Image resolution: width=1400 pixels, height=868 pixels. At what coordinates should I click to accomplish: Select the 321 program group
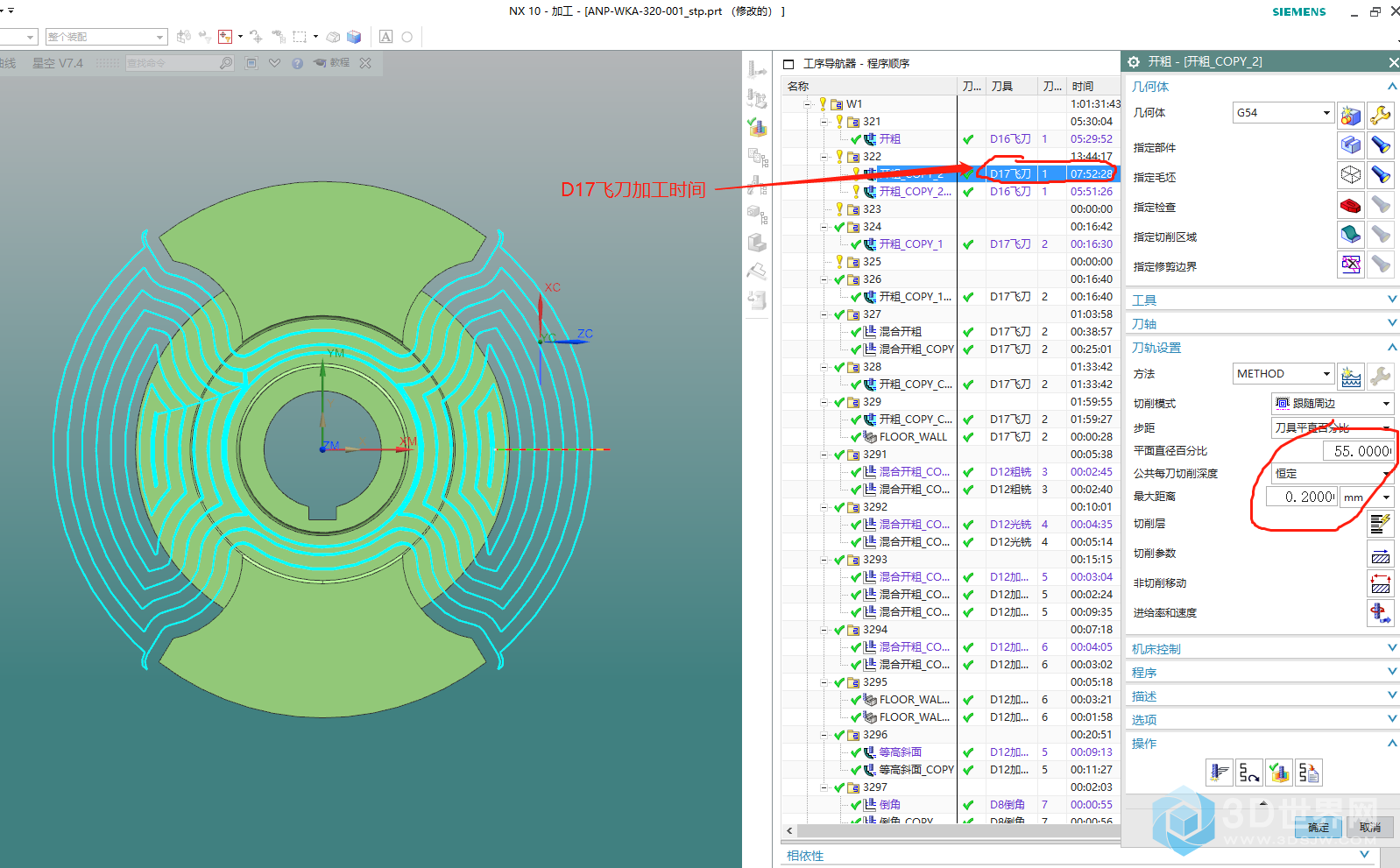tap(872, 121)
